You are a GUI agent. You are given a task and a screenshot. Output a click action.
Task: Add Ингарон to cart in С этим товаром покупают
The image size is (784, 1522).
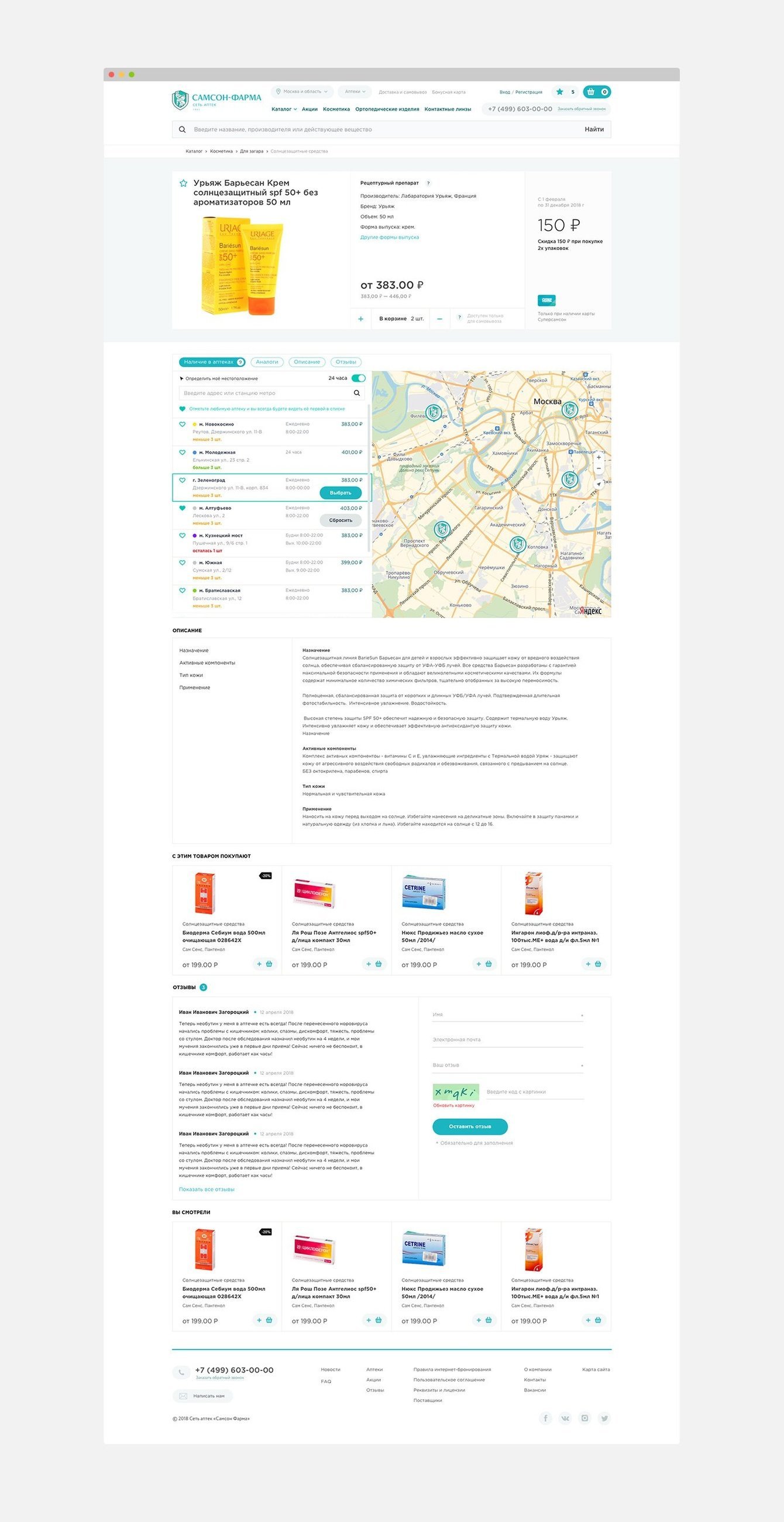click(593, 964)
